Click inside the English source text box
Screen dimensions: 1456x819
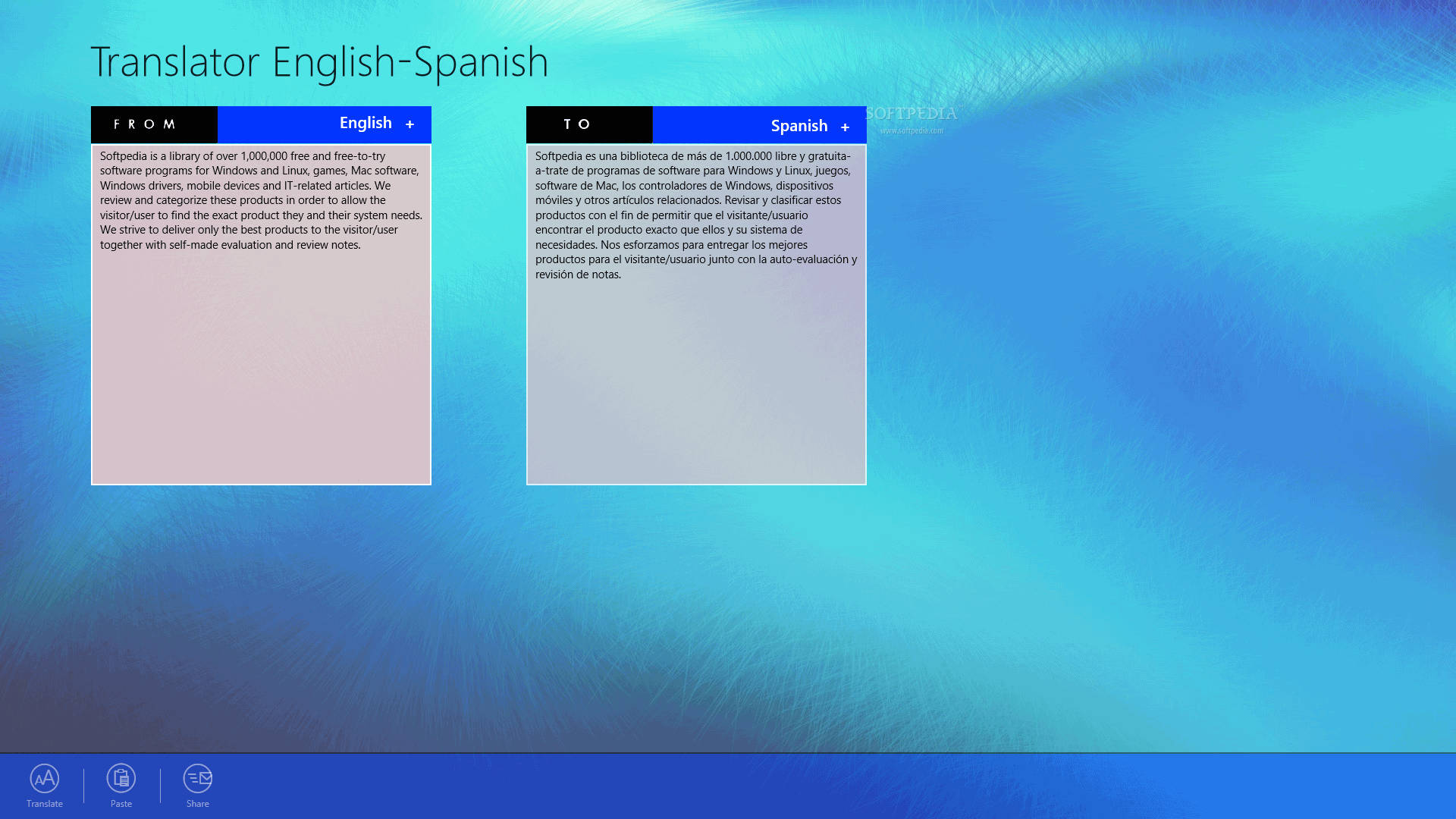[x=261, y=364]
